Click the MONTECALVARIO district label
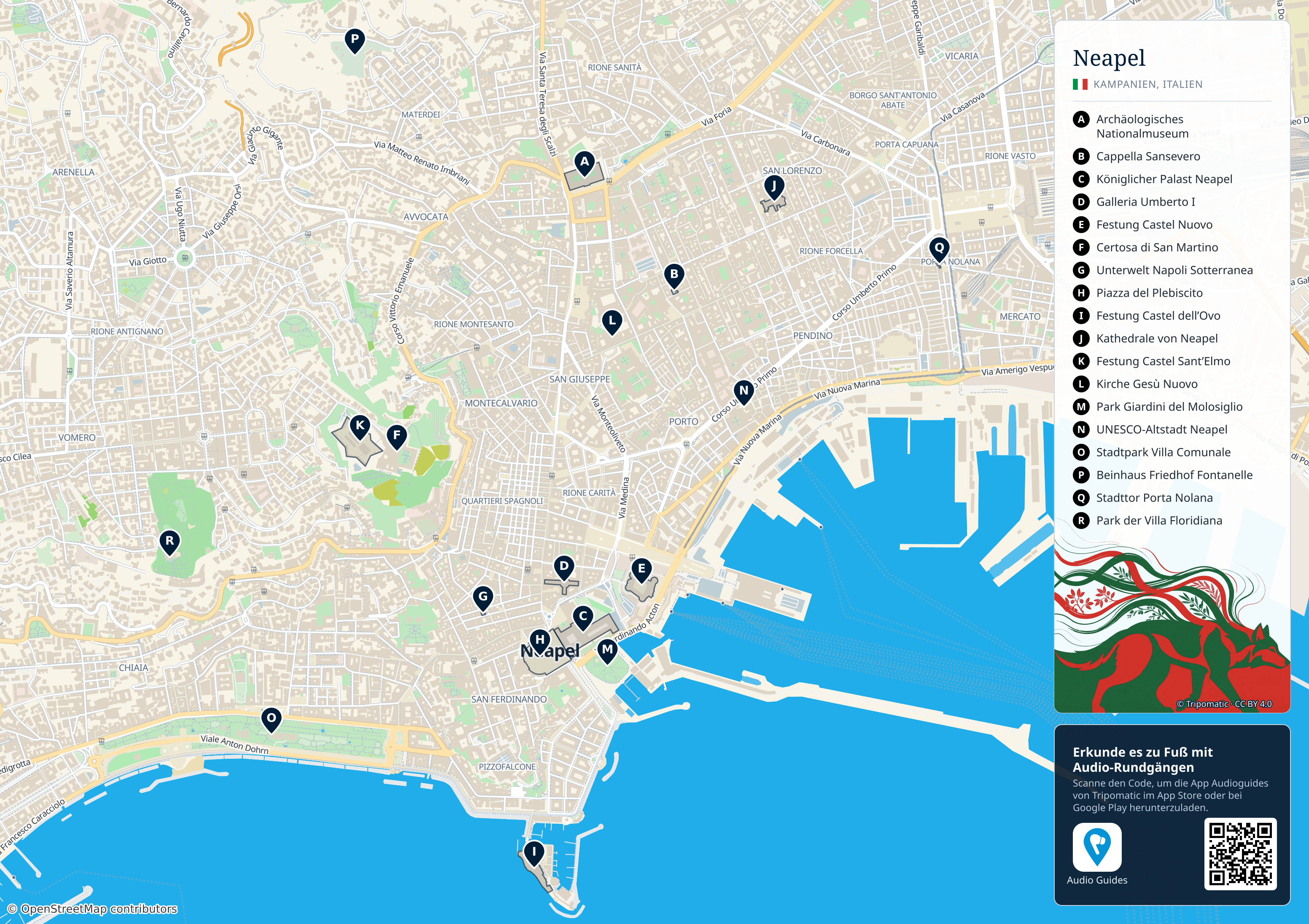The height and width of the screenshot is (924, 1309). point(501,403)
